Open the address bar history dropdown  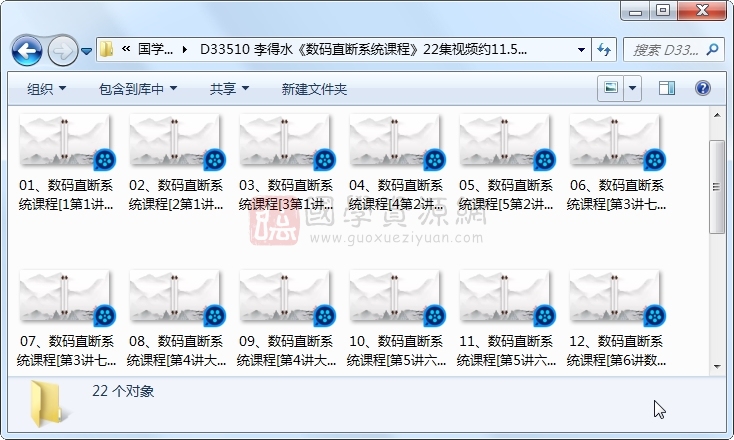(581, 49)
